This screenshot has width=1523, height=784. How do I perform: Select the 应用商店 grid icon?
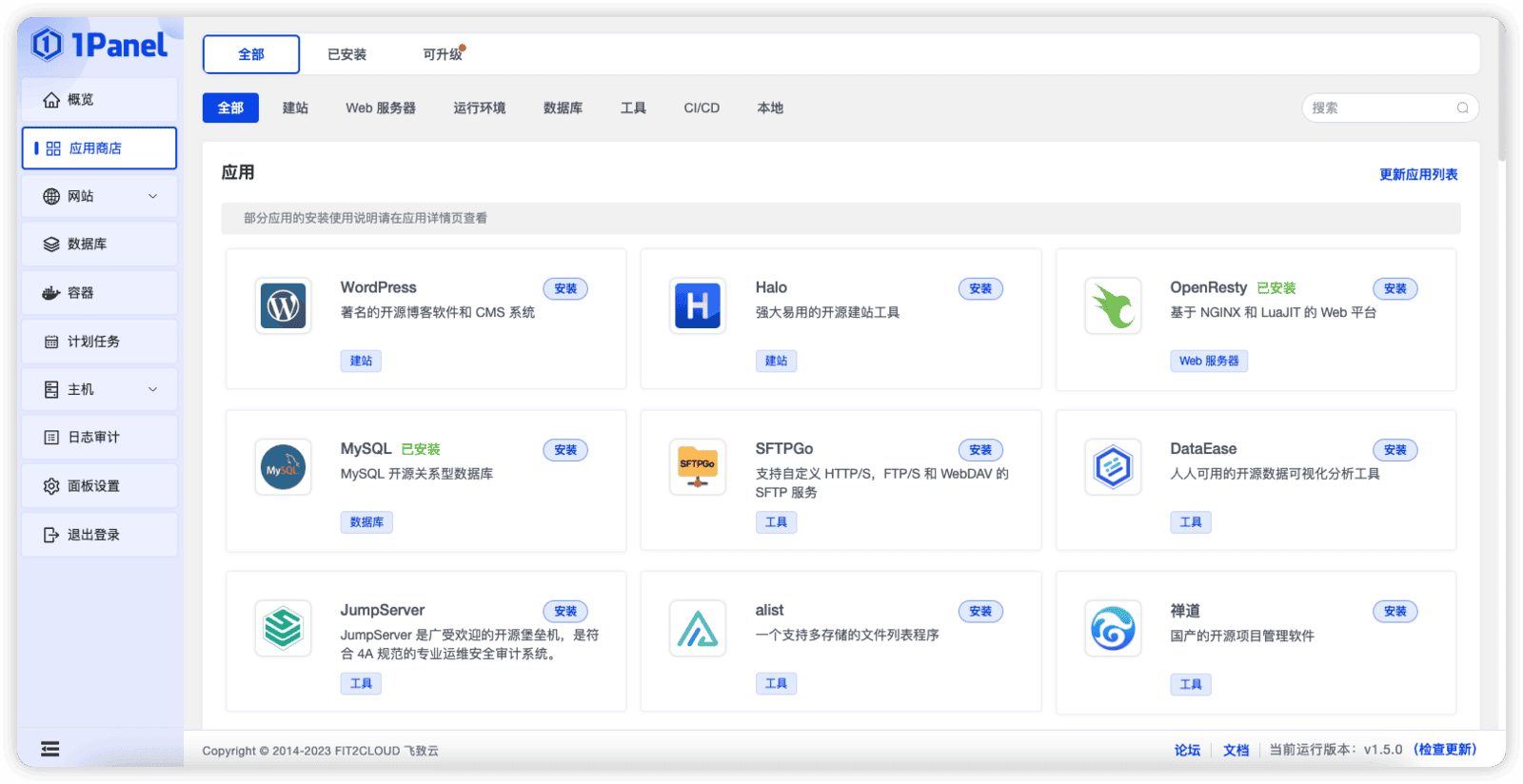click(x=53, y=148)
